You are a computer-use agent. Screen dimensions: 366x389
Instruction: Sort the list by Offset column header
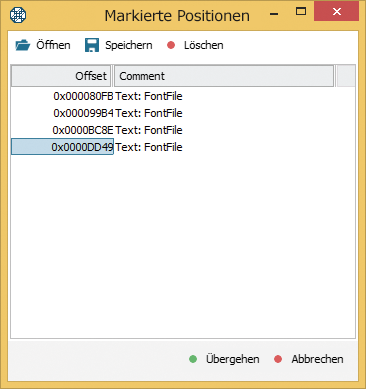61,76
